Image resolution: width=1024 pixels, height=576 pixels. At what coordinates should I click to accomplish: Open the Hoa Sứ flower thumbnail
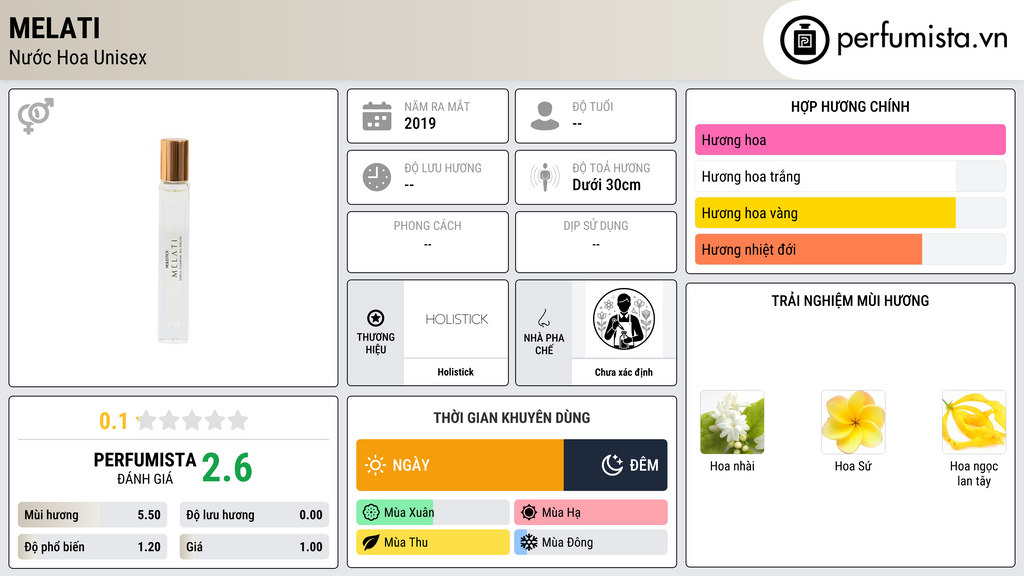(x=853, y=423)
